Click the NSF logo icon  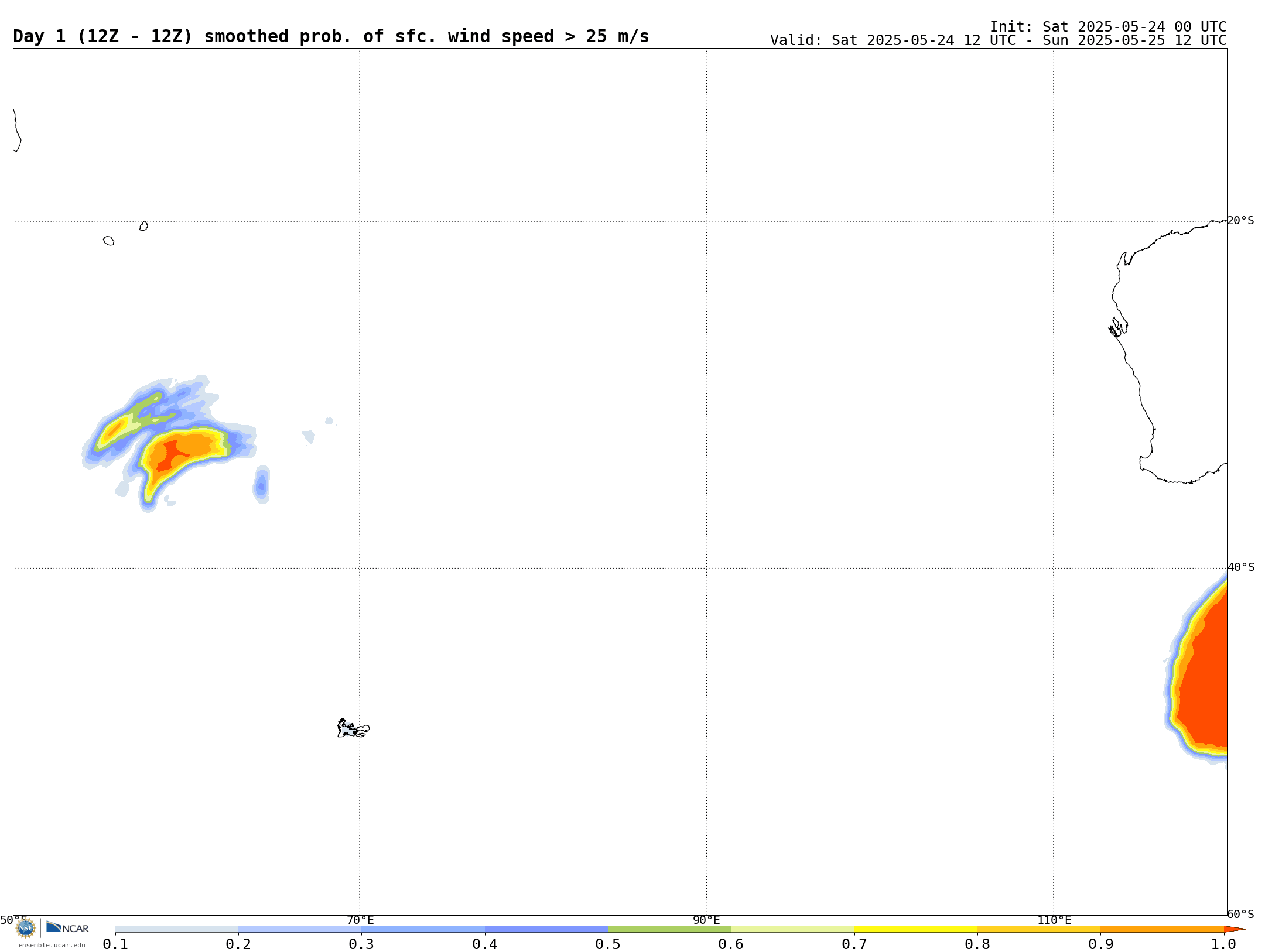26,928
